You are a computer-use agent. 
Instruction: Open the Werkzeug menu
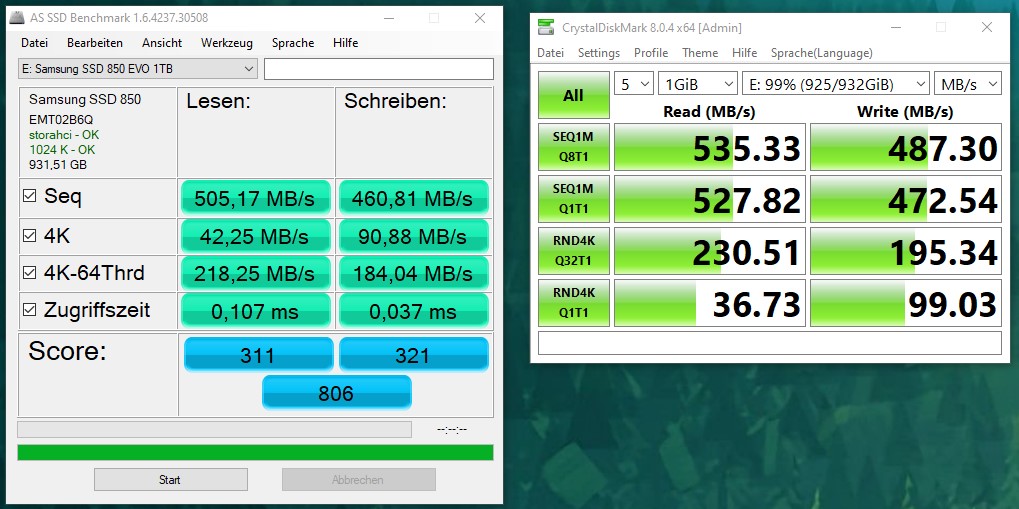click(x=227, y=43)
